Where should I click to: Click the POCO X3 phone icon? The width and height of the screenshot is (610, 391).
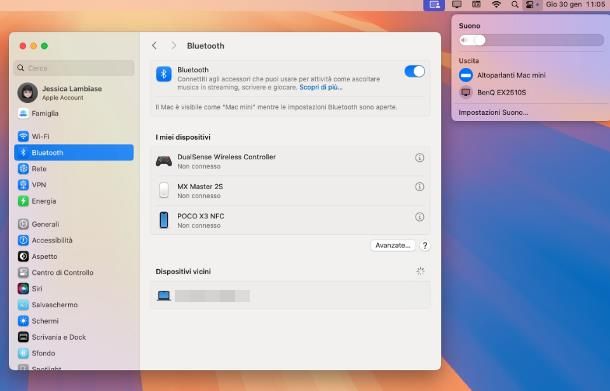coord(164,220)
